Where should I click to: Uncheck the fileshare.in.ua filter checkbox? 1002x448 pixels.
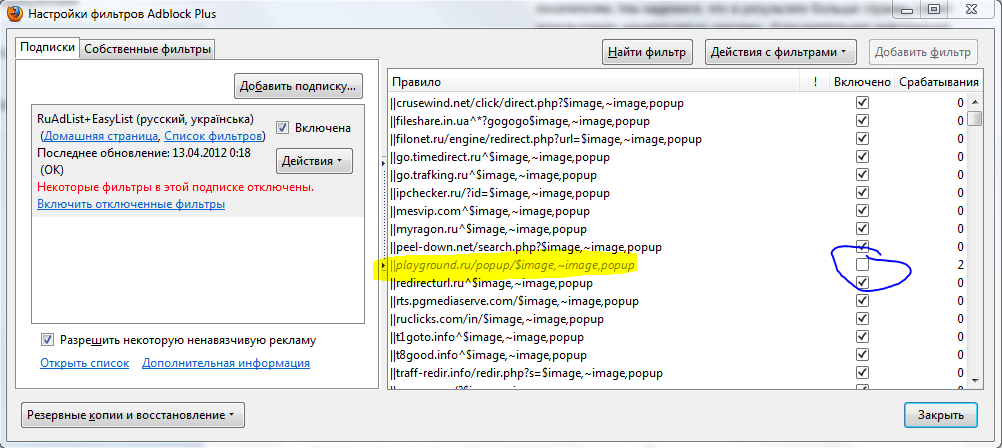(863, 120)
